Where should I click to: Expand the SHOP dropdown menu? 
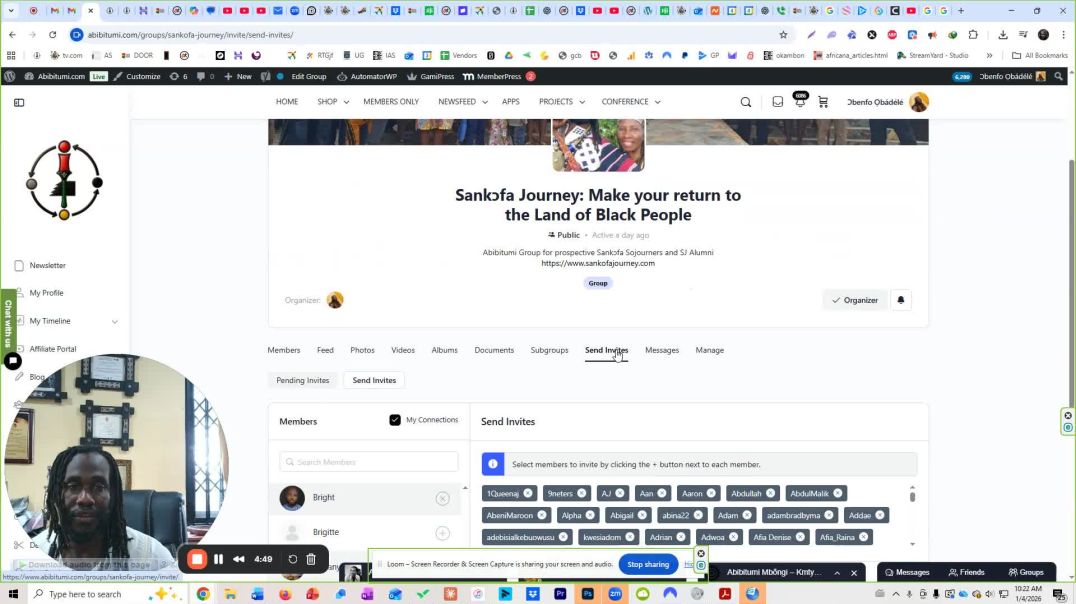point(331,101)
